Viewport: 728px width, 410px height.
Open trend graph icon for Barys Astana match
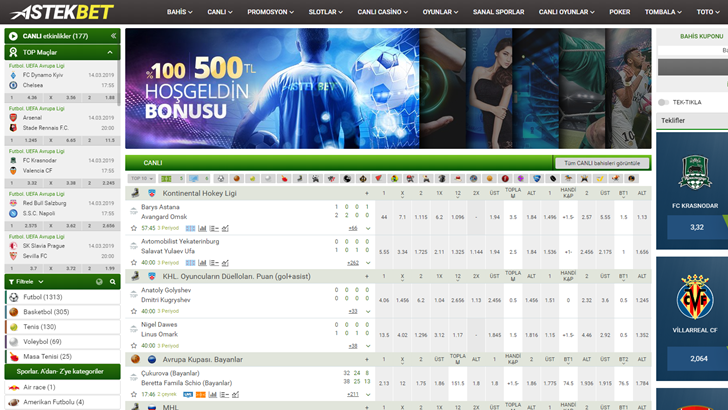pyautogui.click(x=225, y=228)
